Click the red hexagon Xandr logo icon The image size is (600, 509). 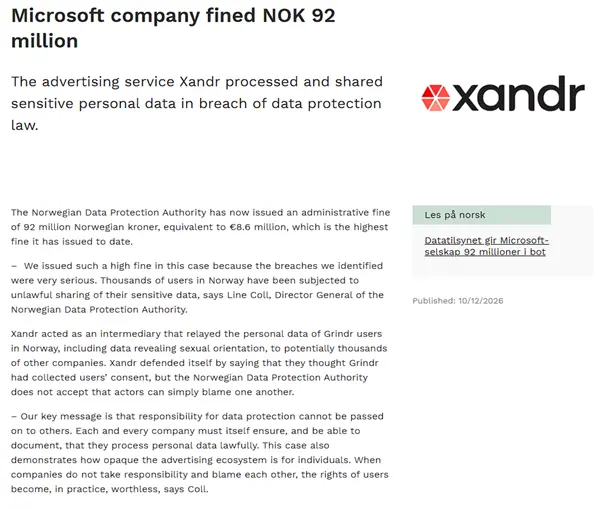[435, 98]
